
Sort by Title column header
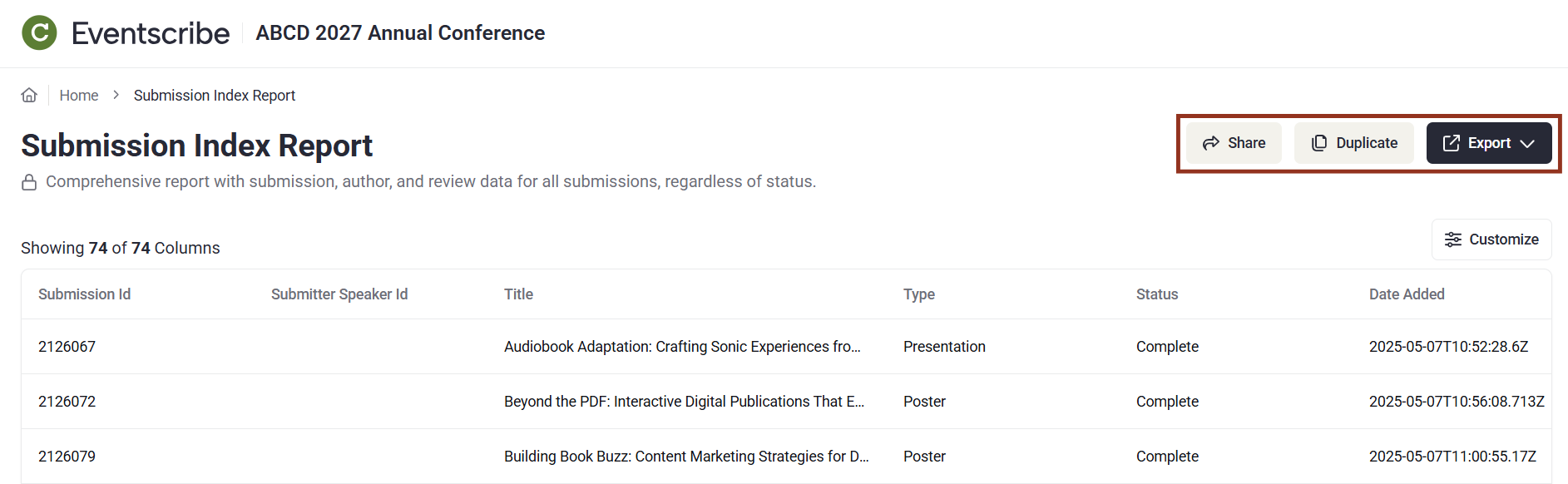click(x=518, y=294)
